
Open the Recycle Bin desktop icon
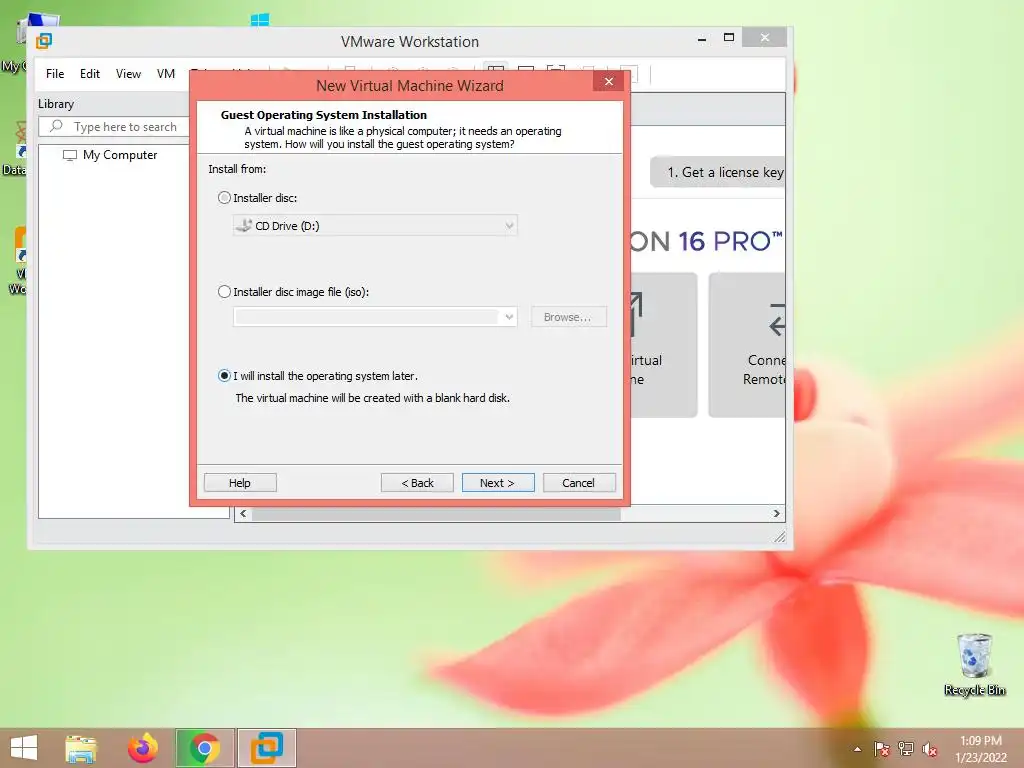click(x=974, y=664)
